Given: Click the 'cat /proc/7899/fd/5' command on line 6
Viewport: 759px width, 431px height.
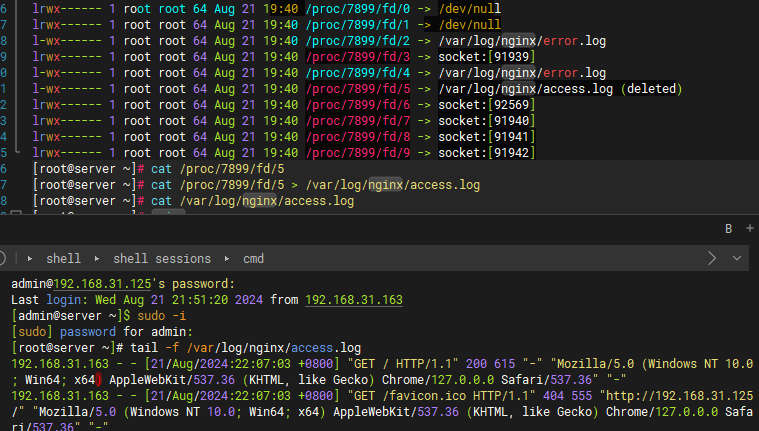Looking at the screenshot, I should 218,169.
